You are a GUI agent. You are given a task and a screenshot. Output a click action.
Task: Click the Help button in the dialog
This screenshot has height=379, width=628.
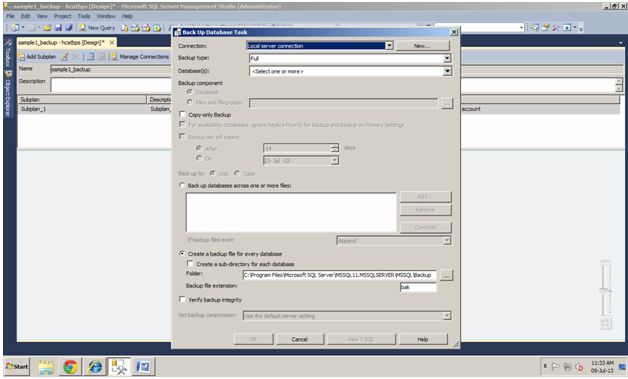(423, 339)
